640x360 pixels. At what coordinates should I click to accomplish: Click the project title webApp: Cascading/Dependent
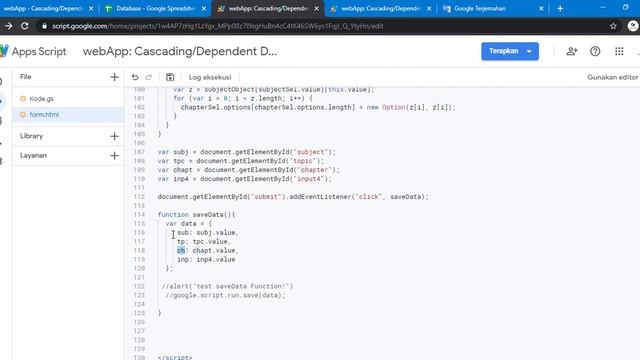point(180,51)
